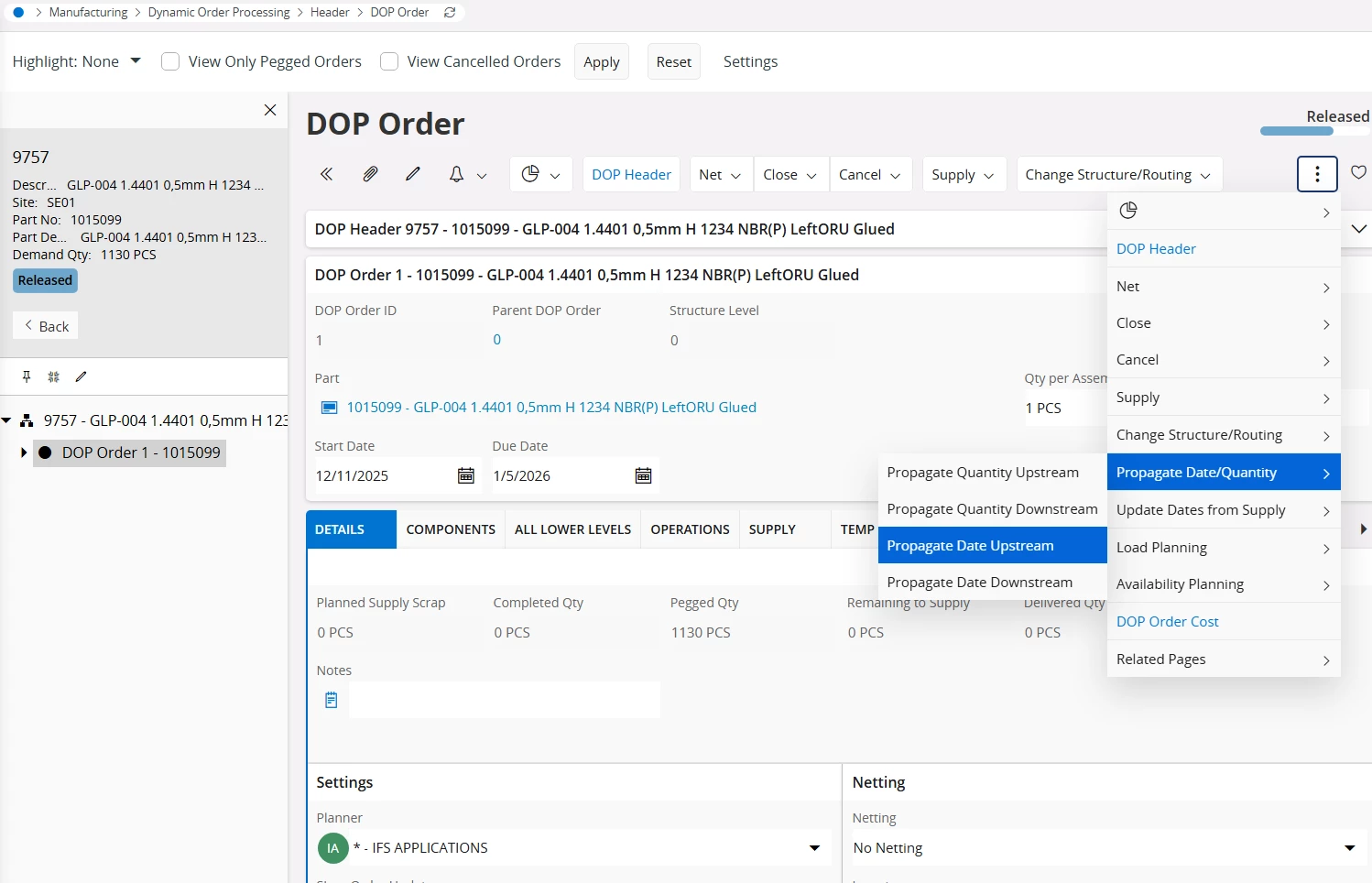Open the Start Date calendar picker
This screenshot has height=883, width=1372.
tap(465, 475)
